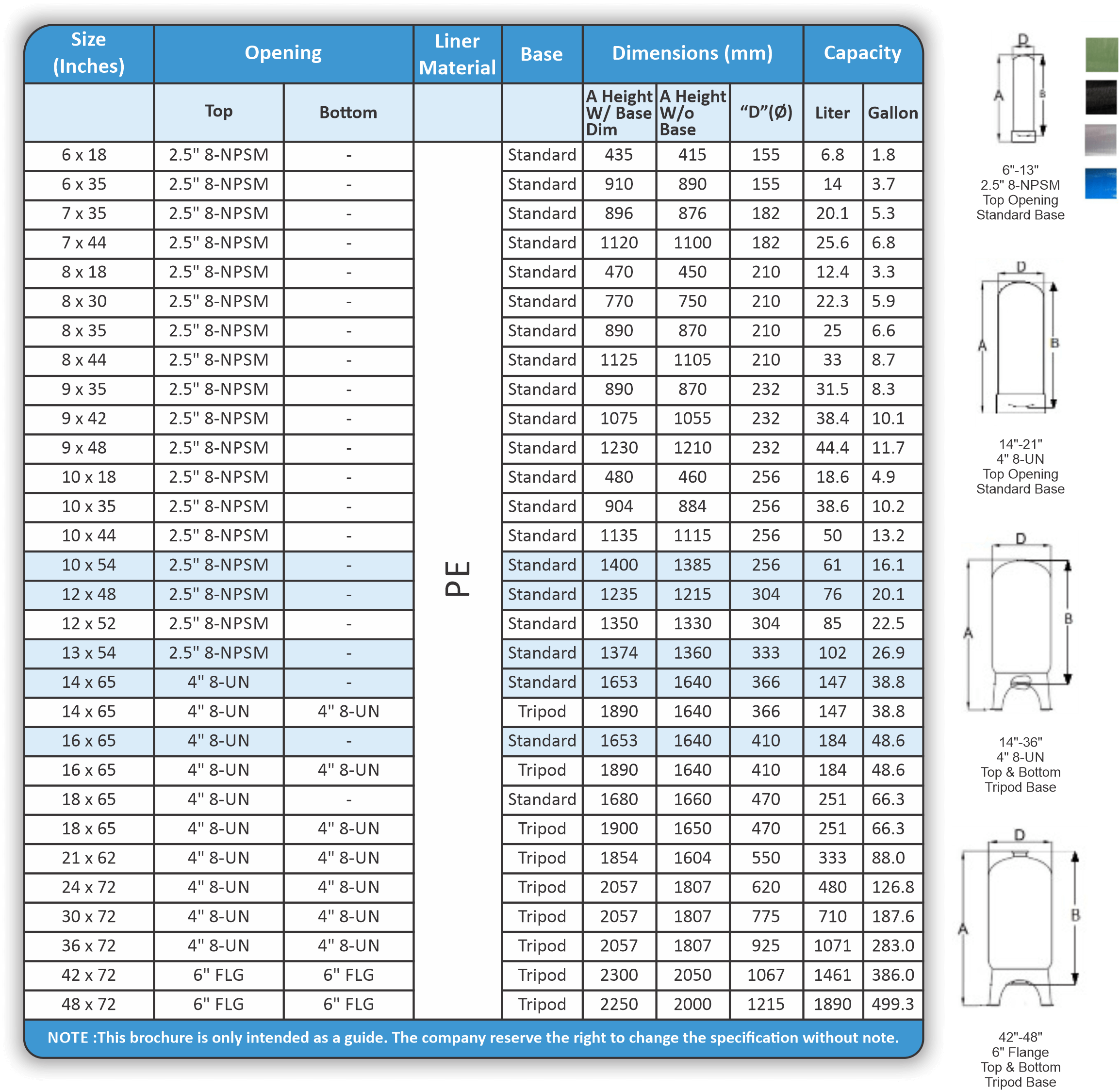Click the gray color swatch

click(x=1100, y=140)
